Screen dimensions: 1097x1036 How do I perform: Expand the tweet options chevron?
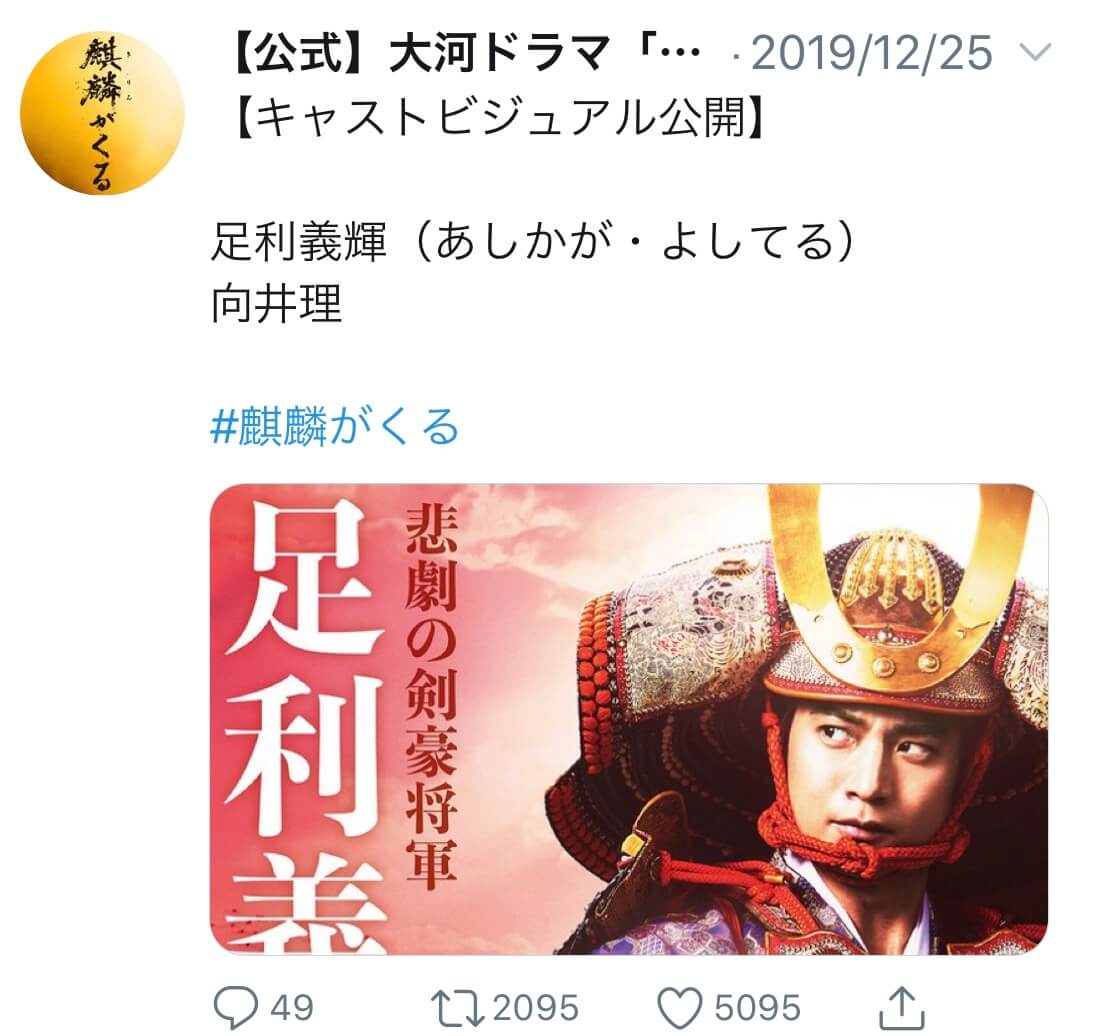click(x=1036, y=52)
